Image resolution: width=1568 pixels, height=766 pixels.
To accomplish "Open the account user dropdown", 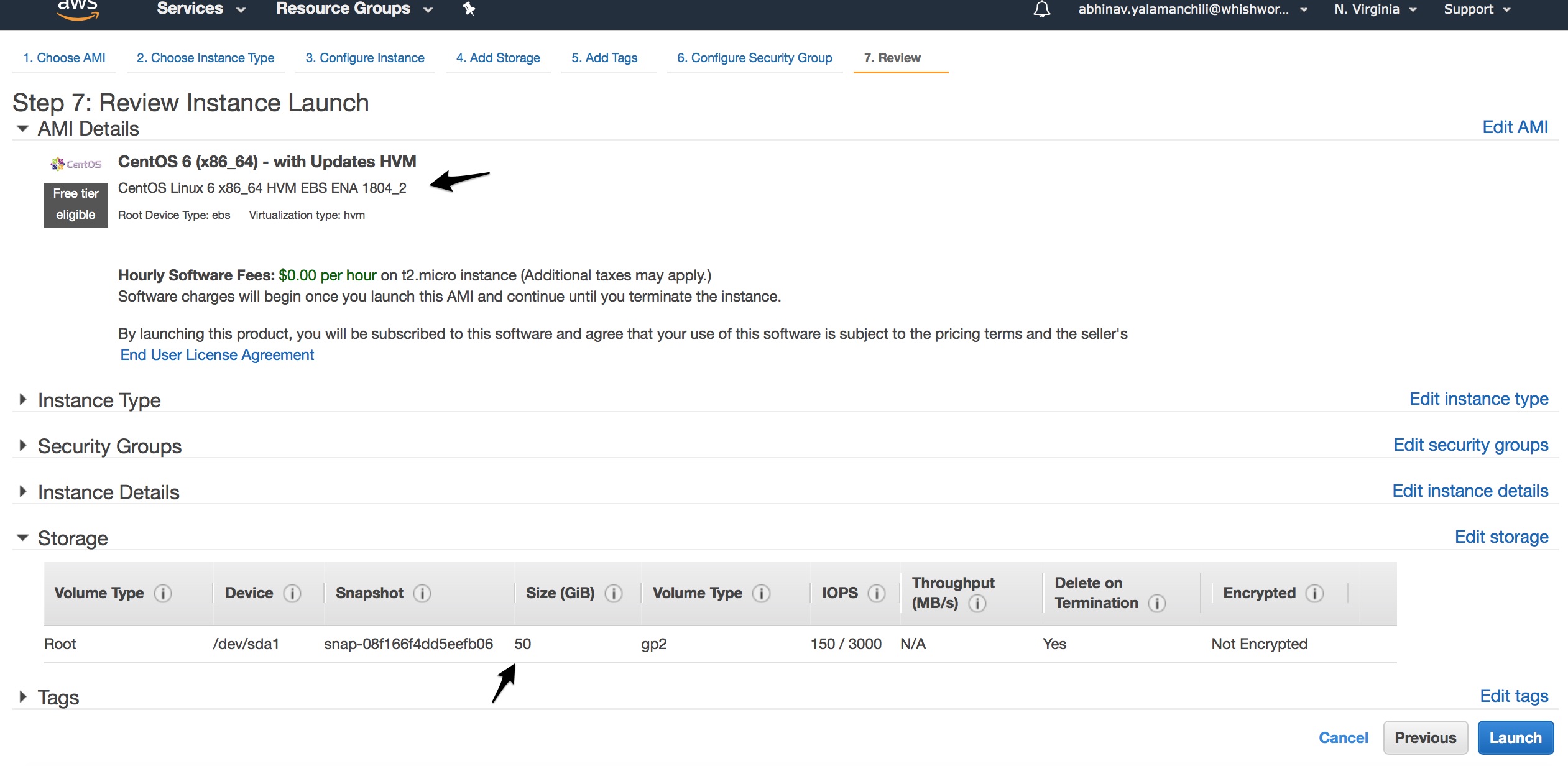I will [x=1192, y=9].
